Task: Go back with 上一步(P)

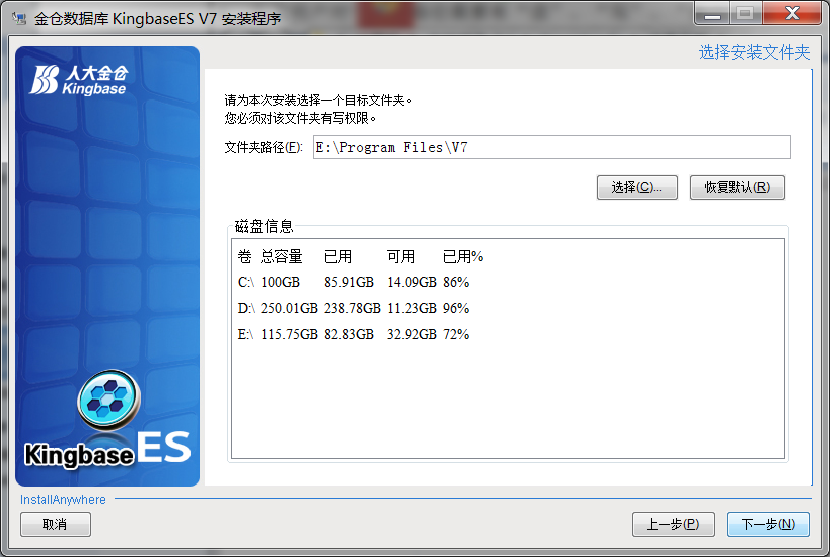Action: point(673,525)
